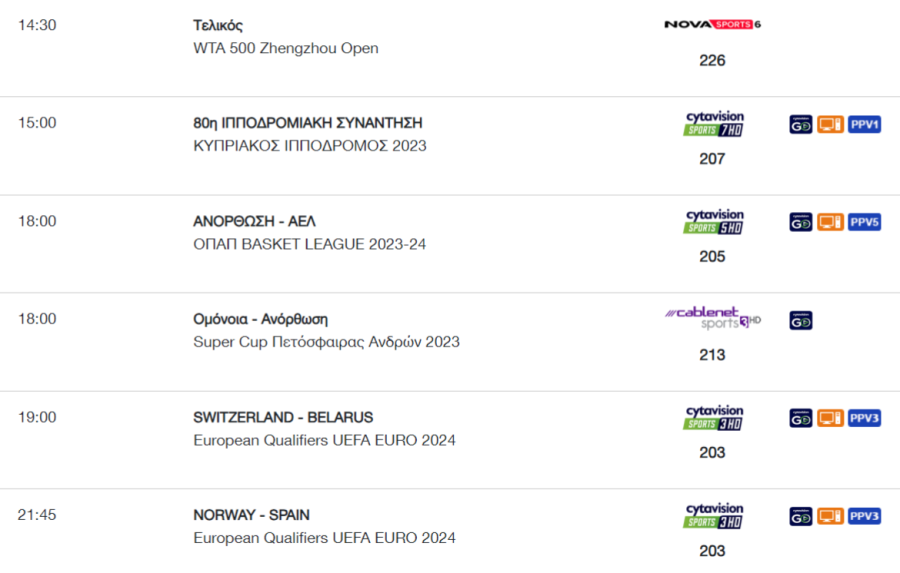Click the GO icon on NORWAY - SPAIN row
The width and height of the screenshot is (900, 573).
point(801,516)
